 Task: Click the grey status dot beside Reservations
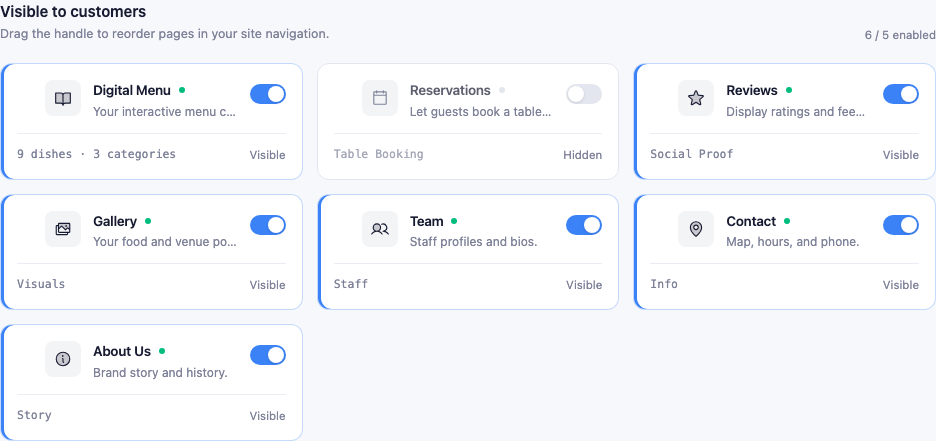point(502,90)
